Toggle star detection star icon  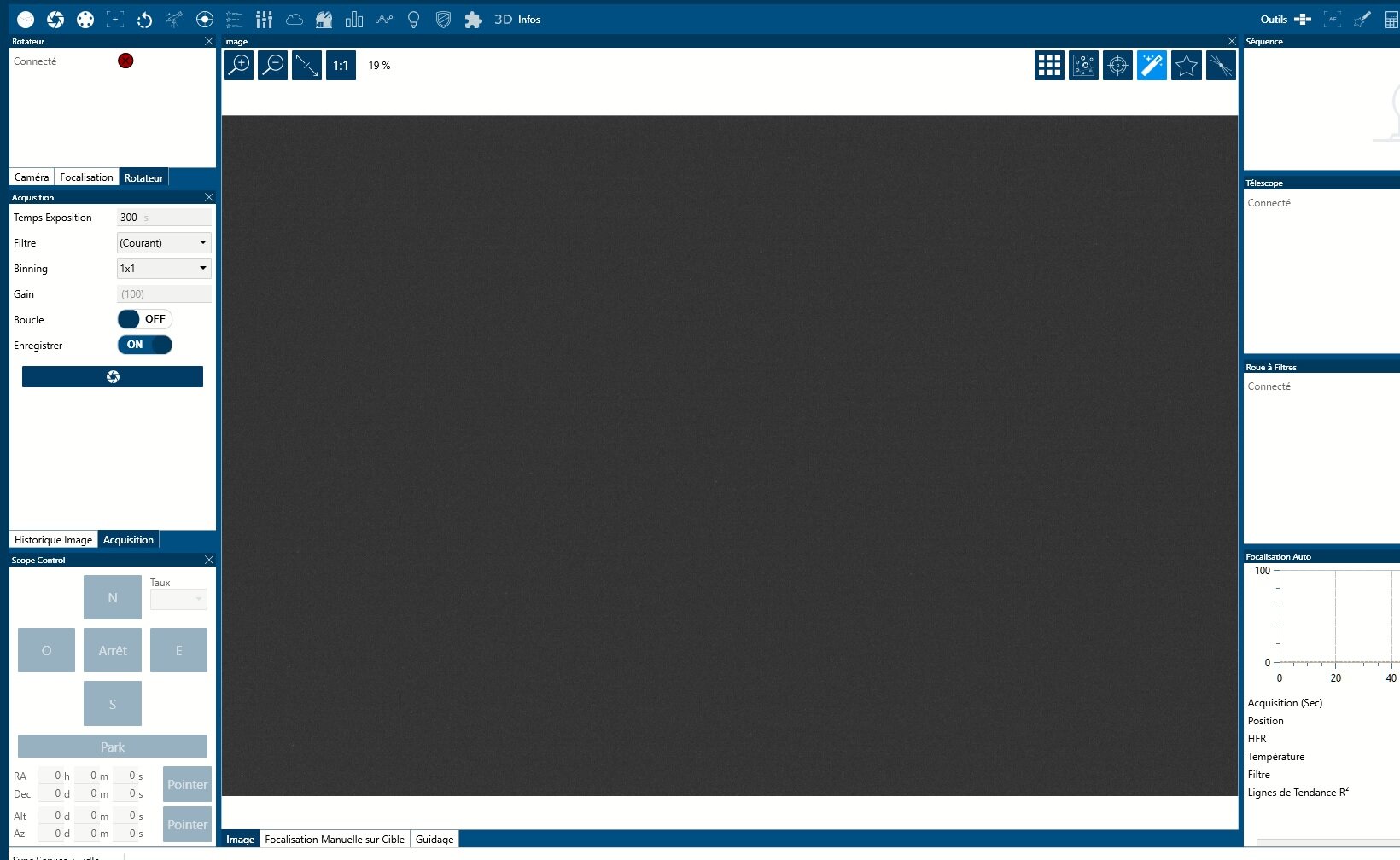[1186, 65]
